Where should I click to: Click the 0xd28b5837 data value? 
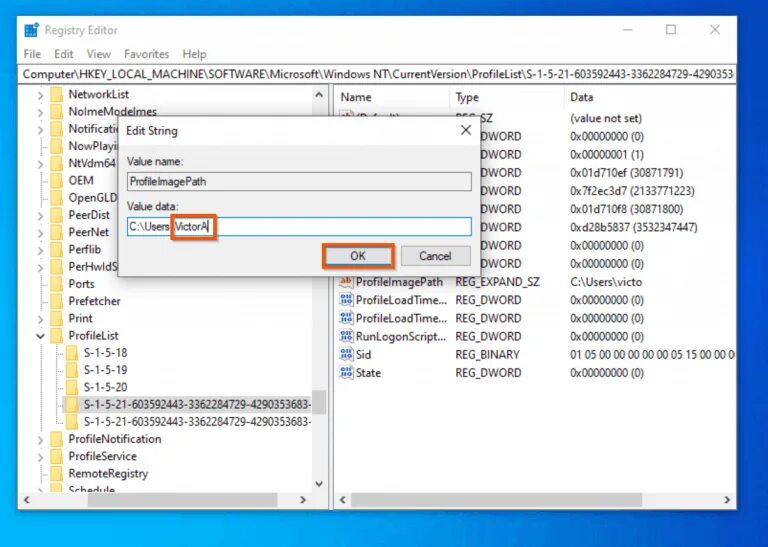point(634,227)
